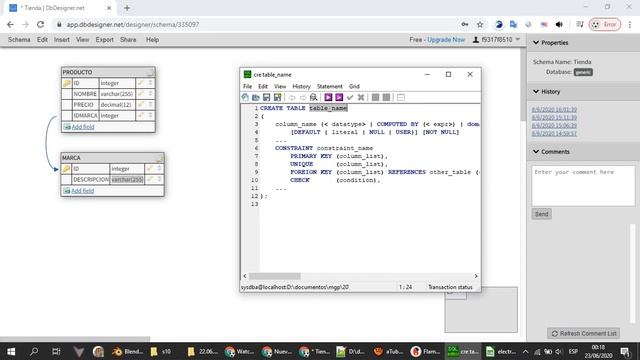Click the primary key icon of PRODUCTO ID

tap(67, 83)
